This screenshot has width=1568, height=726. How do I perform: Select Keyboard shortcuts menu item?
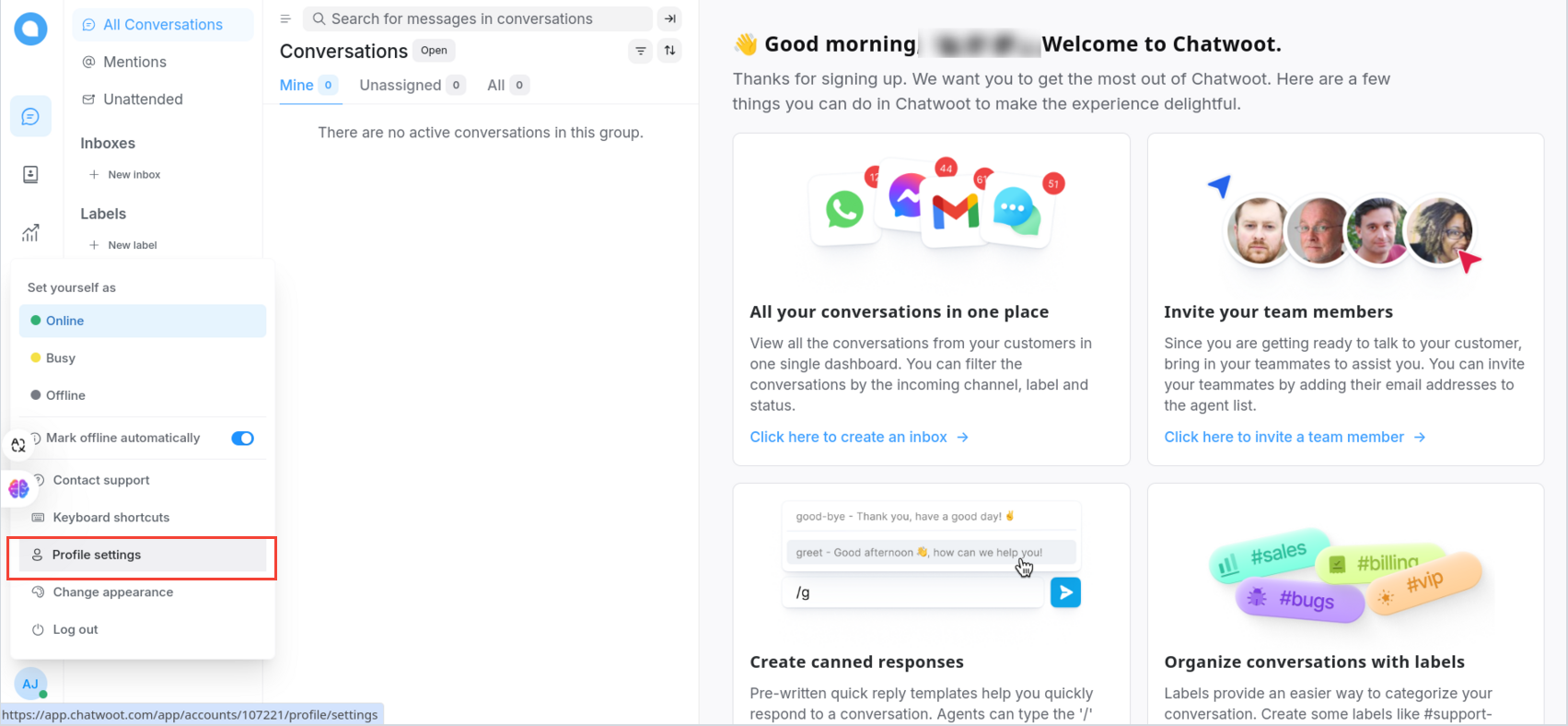pos(143,518)
